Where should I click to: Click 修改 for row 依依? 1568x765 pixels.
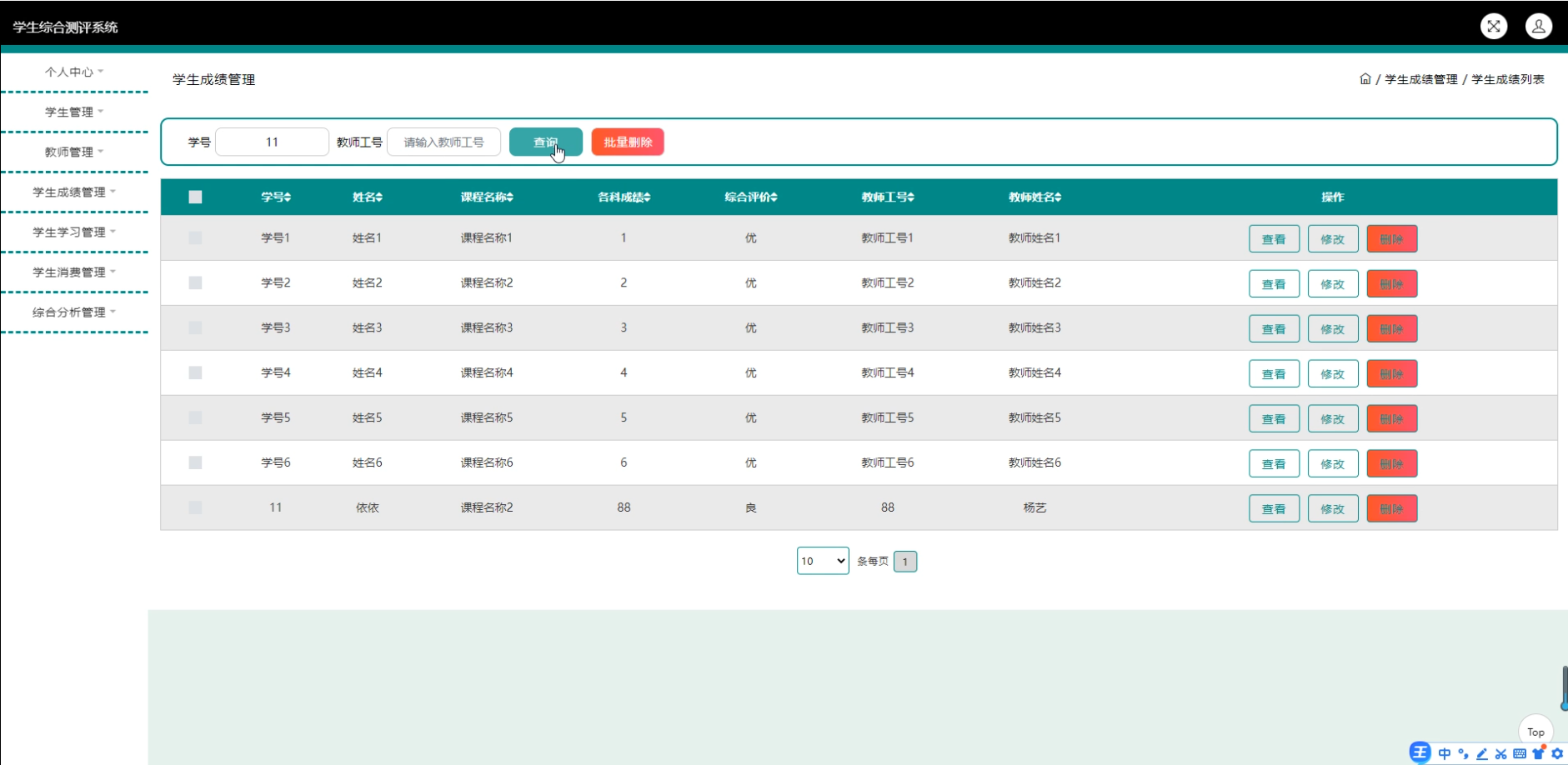coord(1333,509)
